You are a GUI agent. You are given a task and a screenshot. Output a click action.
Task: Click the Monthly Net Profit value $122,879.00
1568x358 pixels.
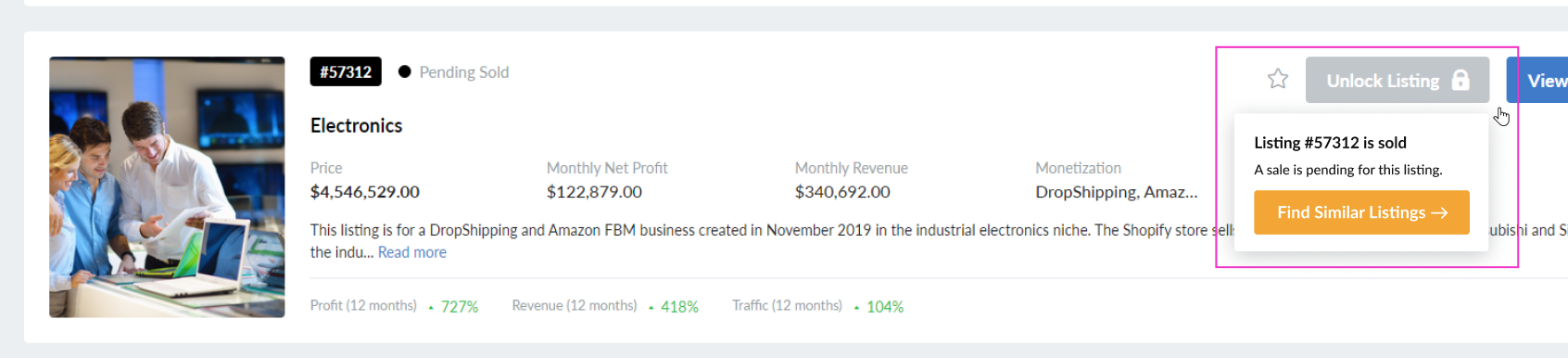click(x=594, y=192)
